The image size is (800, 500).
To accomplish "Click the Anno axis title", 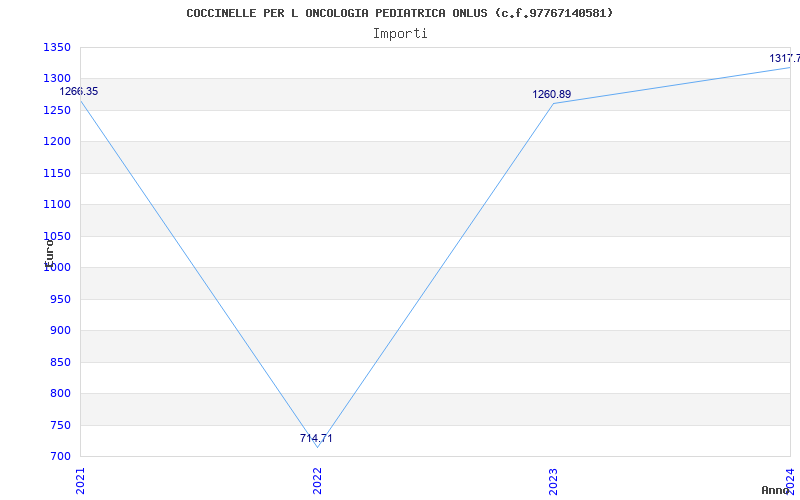I will 775,490.
